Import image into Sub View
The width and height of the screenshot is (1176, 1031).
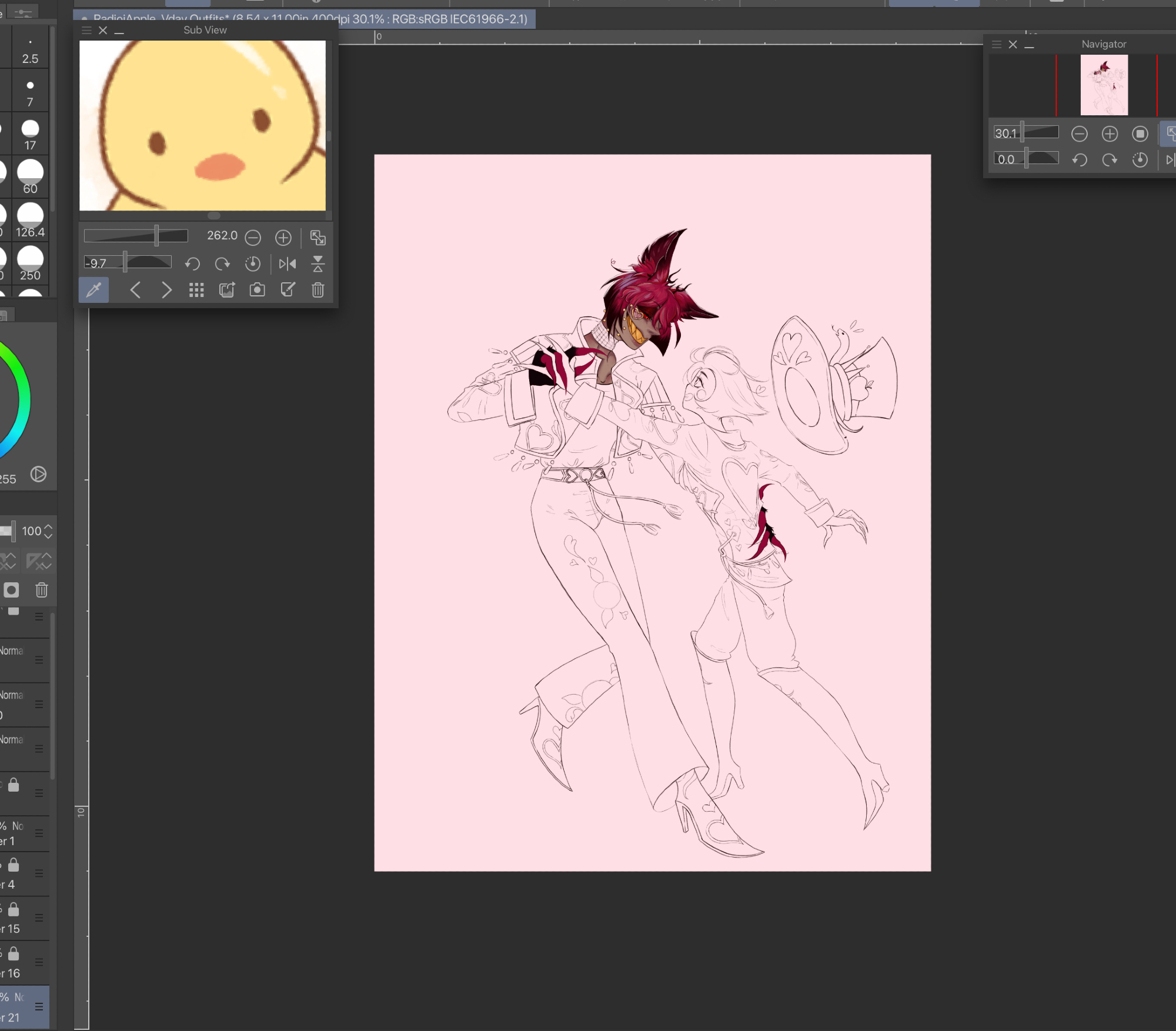click(227, 290)
